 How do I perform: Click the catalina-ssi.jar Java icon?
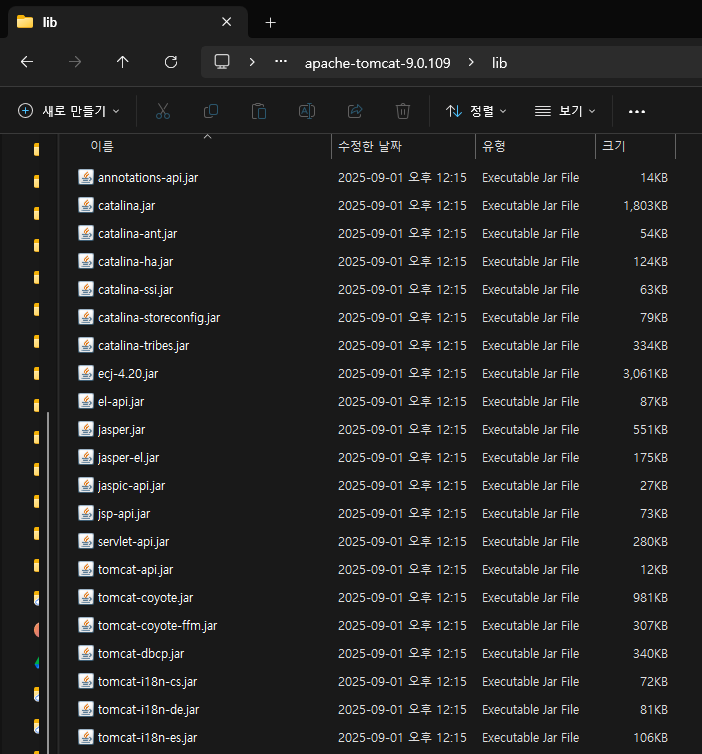86,289
